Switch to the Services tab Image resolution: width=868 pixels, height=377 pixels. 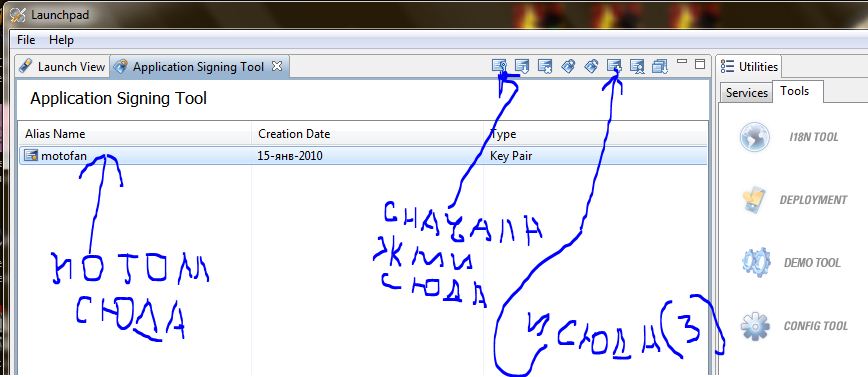coord(746,92)
